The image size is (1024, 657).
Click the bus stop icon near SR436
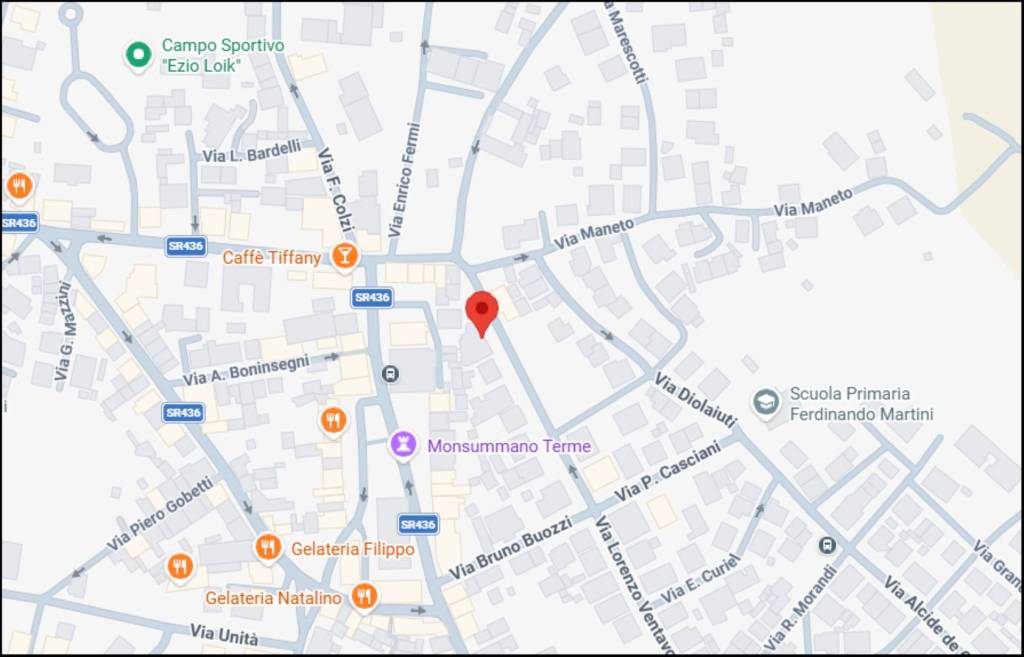tap(390, 374)
